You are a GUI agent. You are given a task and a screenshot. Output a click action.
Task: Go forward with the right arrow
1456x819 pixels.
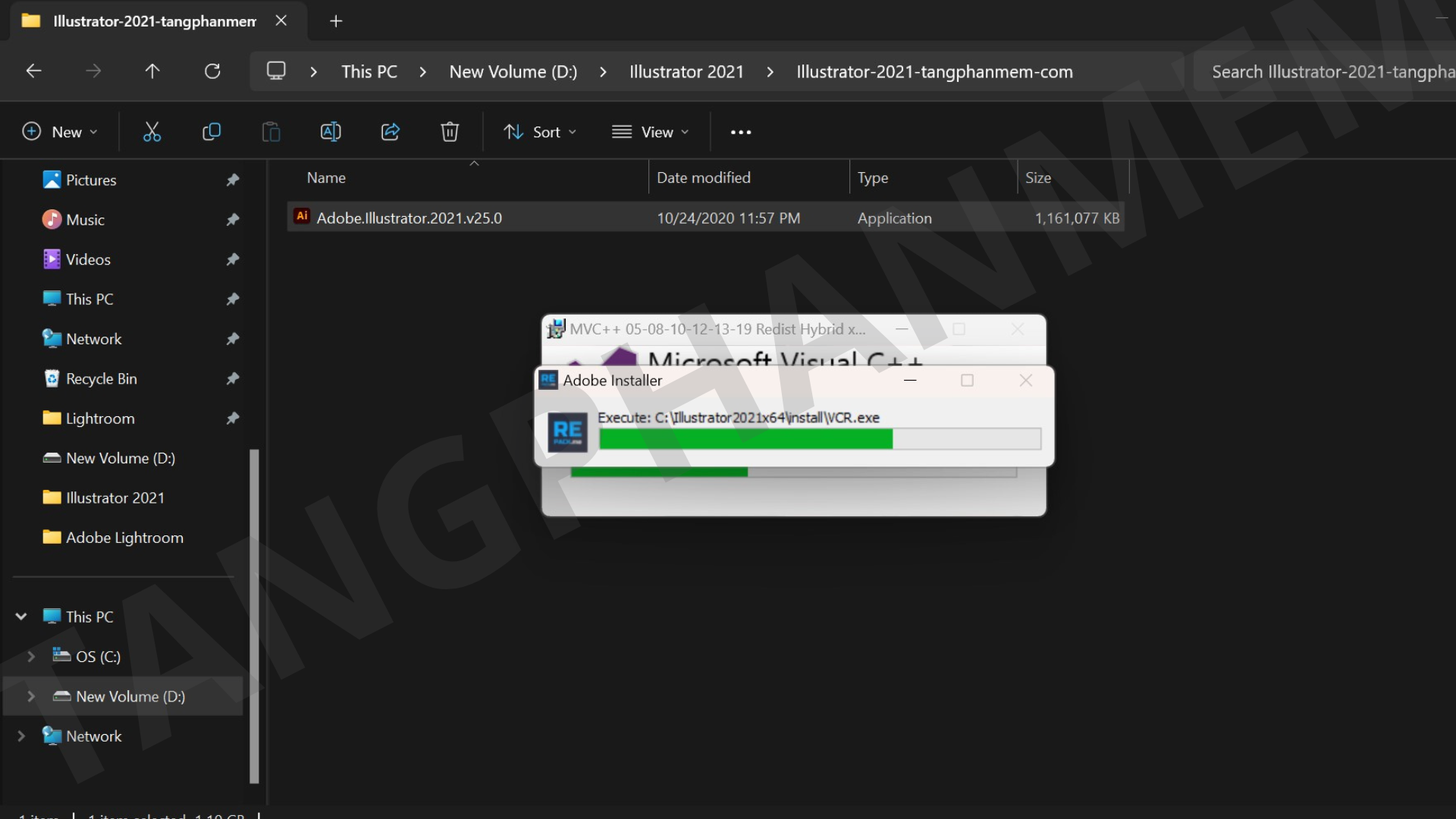93,71
